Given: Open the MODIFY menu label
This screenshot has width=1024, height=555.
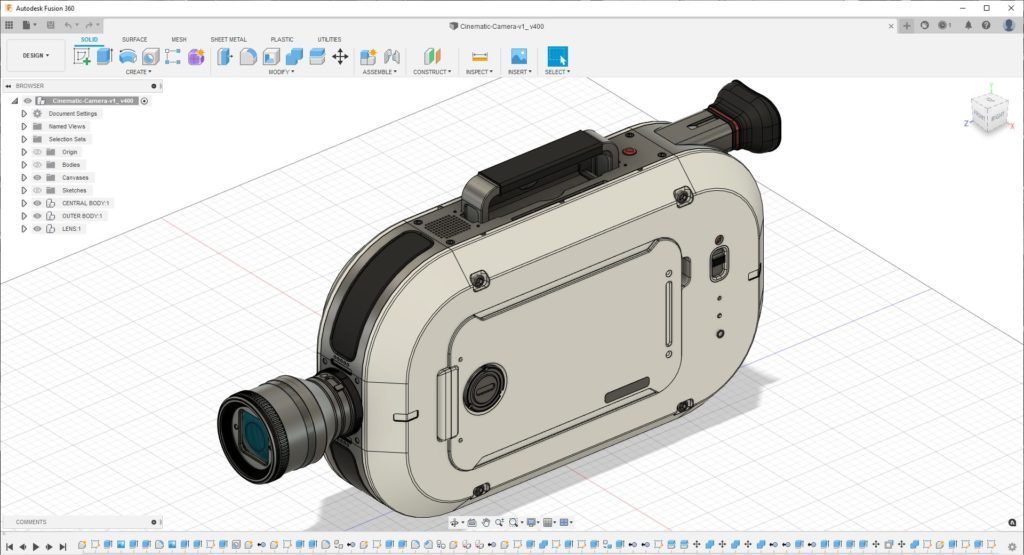Looking at the screenshot, I should tap(280, 72).
